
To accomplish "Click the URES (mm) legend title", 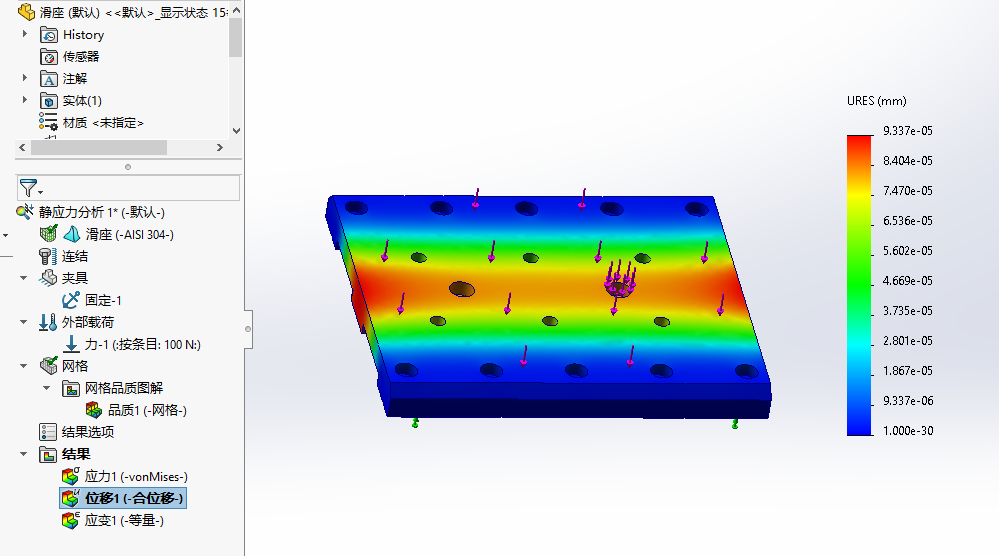I will point(876,101).
